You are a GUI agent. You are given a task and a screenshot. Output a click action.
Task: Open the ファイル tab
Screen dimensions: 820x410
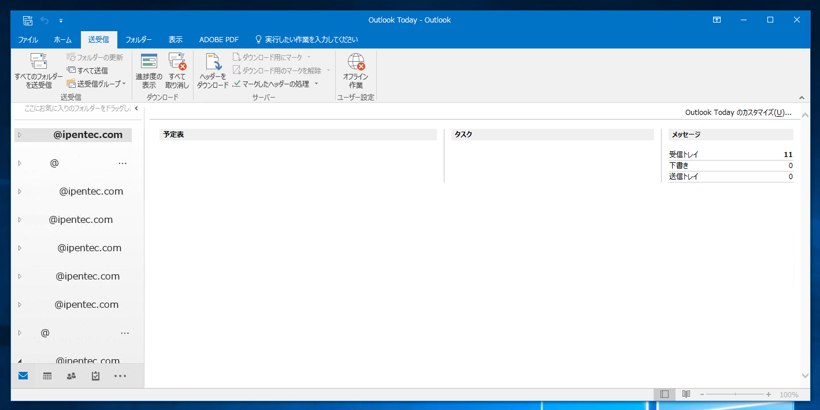click(28, 40)
